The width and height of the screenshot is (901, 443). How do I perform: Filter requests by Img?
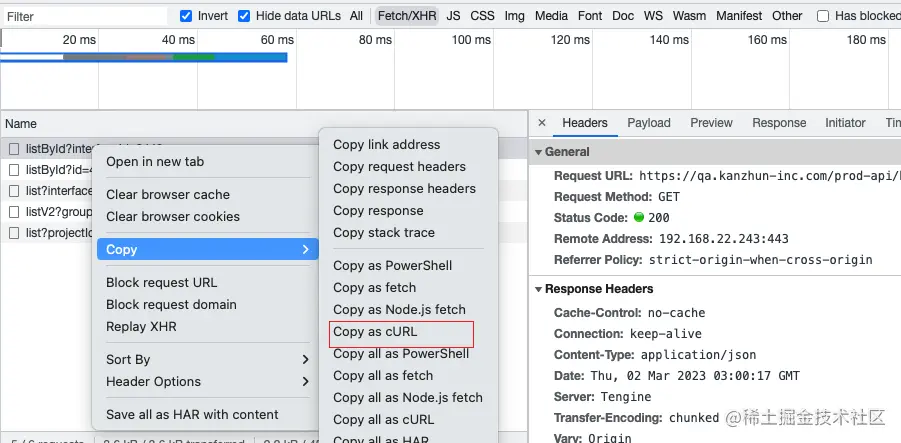pyautogui.click(x=514, y=16)
